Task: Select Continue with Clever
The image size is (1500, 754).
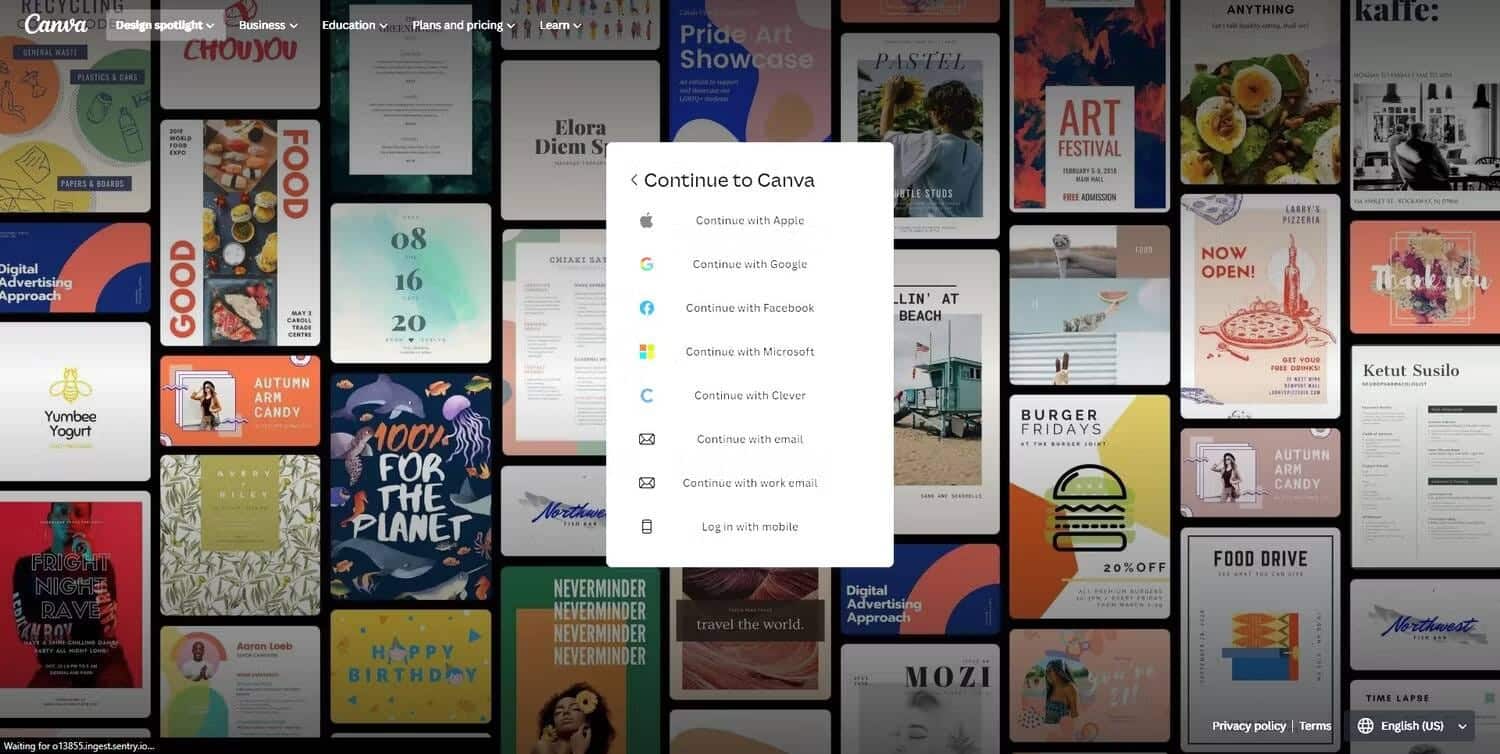Action: (x=750, y=396)
